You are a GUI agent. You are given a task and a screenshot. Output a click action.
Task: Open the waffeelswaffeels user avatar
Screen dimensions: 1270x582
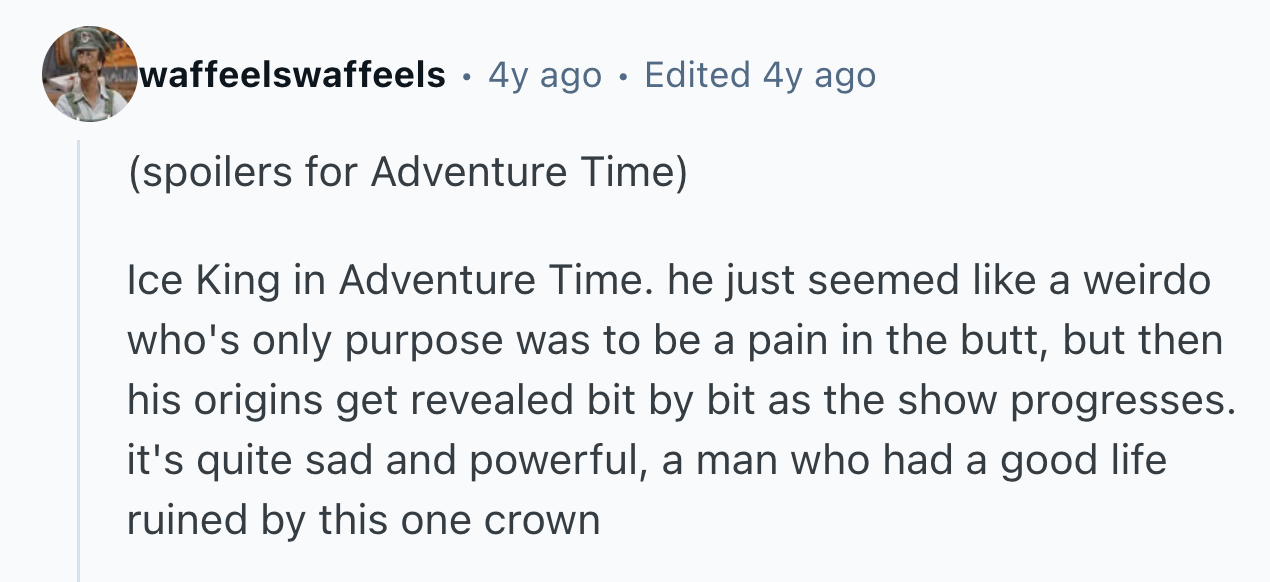point(90,74)
